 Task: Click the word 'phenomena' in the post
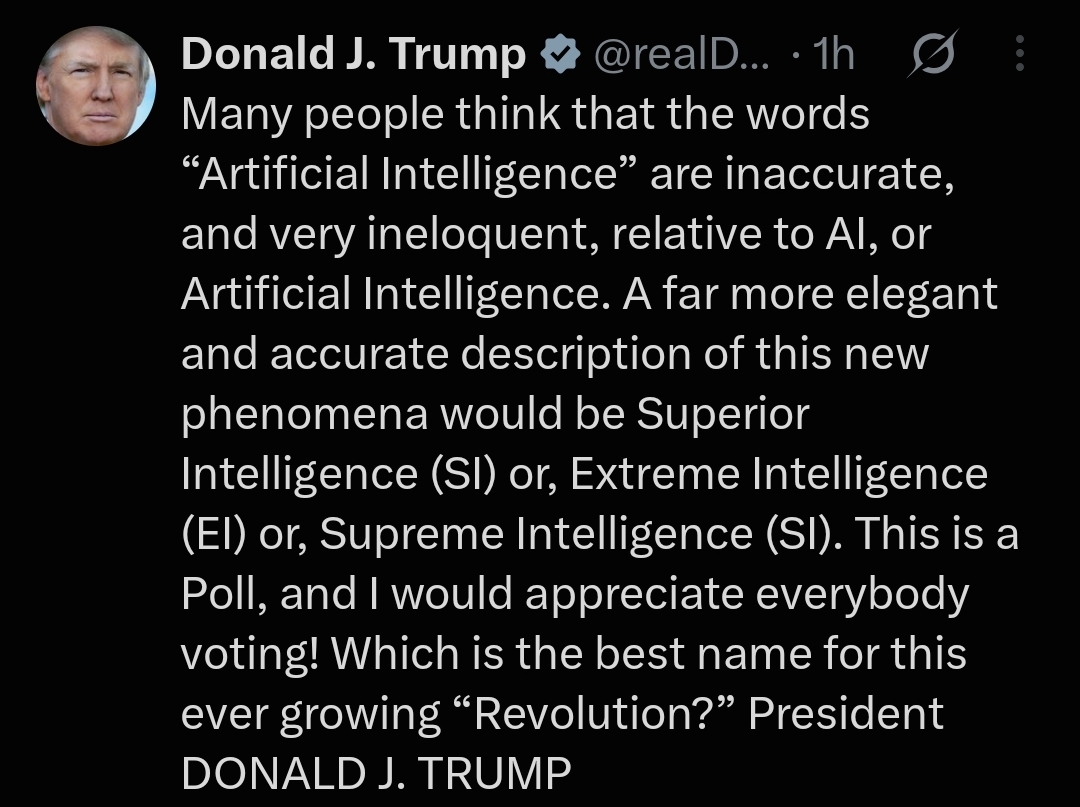click(304, 415)
